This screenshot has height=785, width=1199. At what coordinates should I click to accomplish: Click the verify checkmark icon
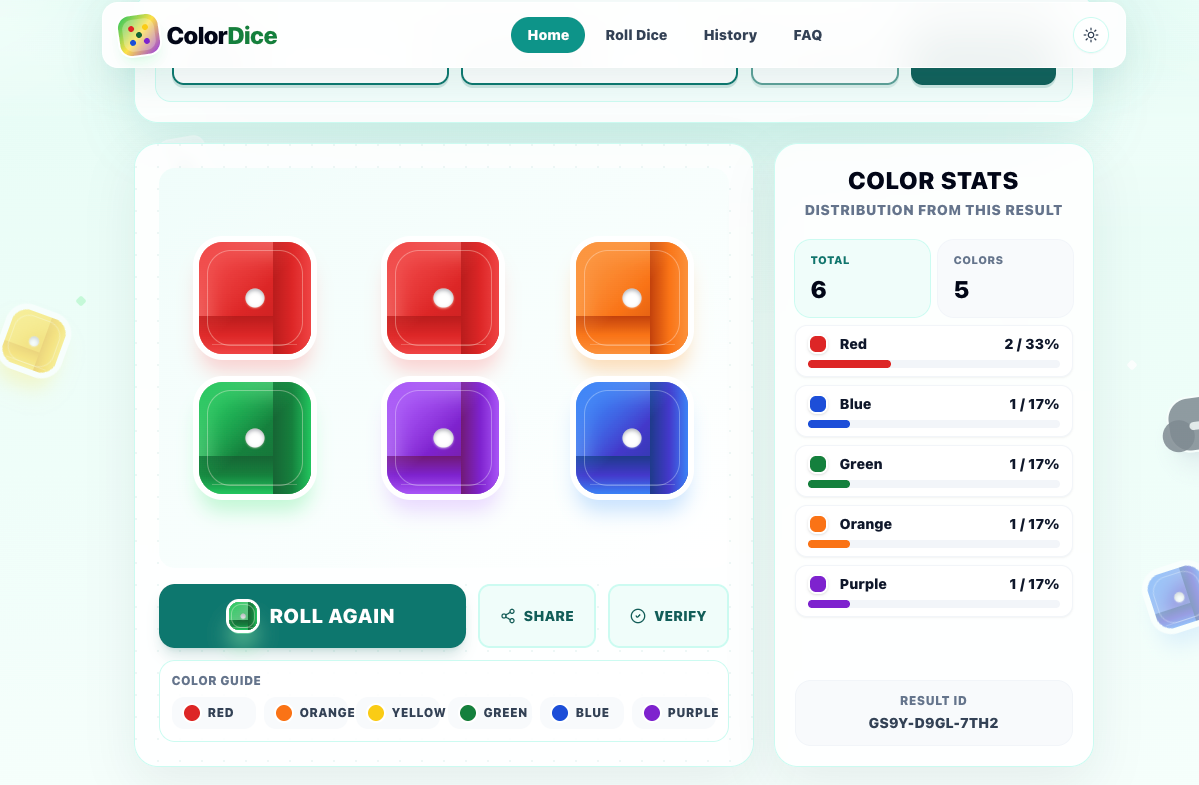coord(638,616)
